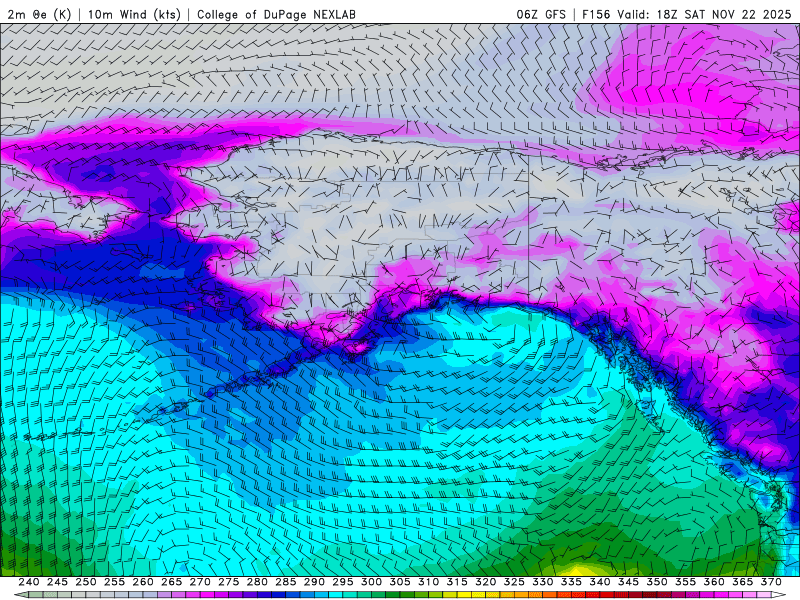The image size is (800, 600).
Task: Click the 350 value on the color scale
Action: (x=657, y=582)
